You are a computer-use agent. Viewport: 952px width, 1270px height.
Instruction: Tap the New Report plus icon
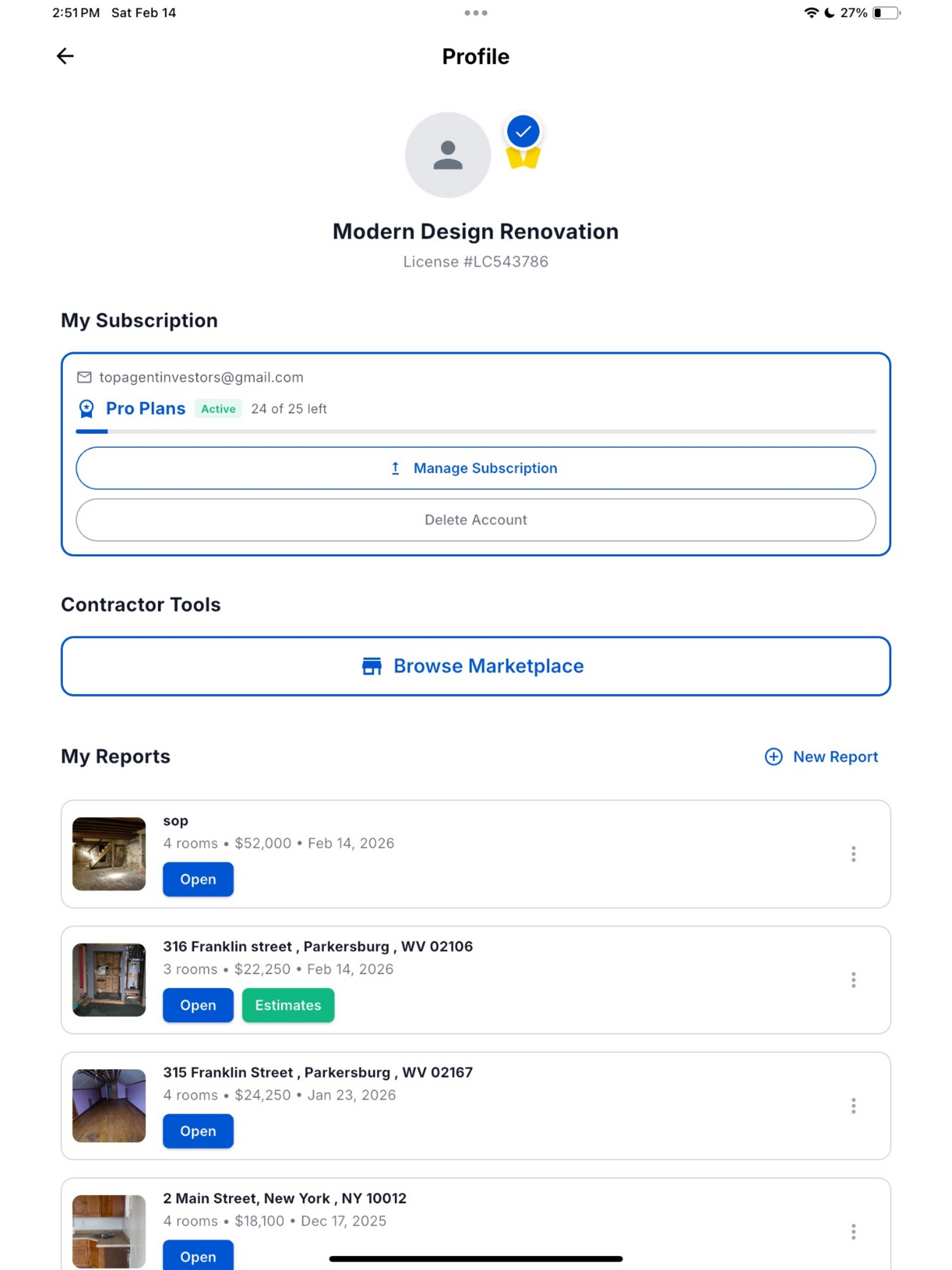tap(773, 757)
